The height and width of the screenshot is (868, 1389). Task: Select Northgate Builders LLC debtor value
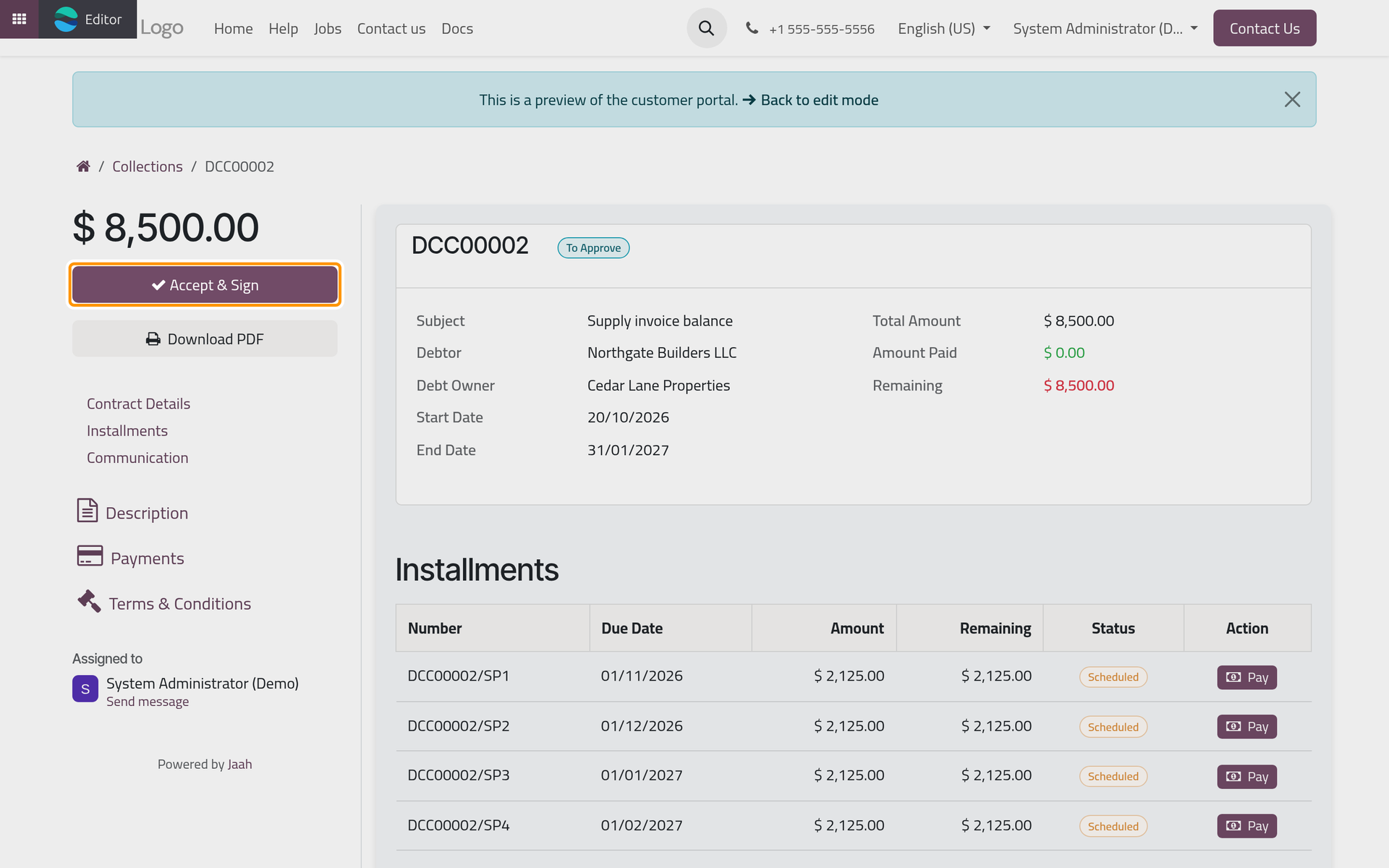click(x=662, y=353)
